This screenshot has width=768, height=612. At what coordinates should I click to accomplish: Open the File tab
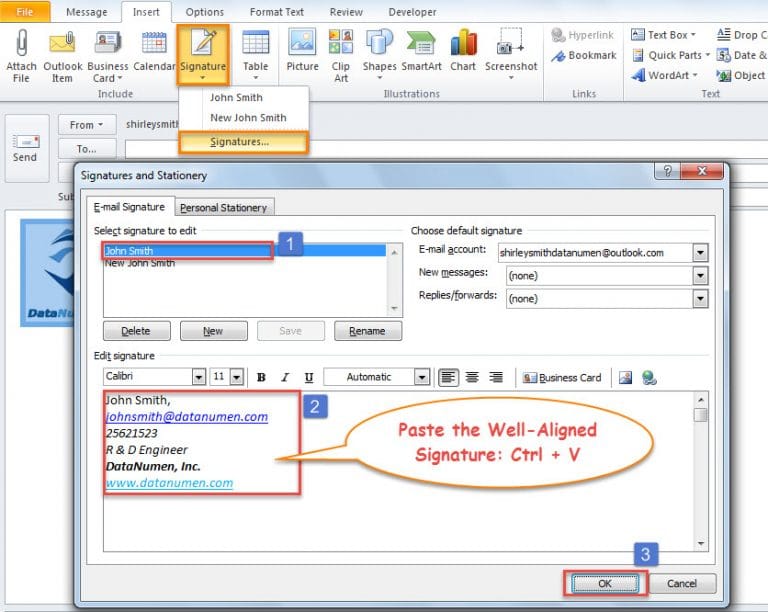[25, 12]
